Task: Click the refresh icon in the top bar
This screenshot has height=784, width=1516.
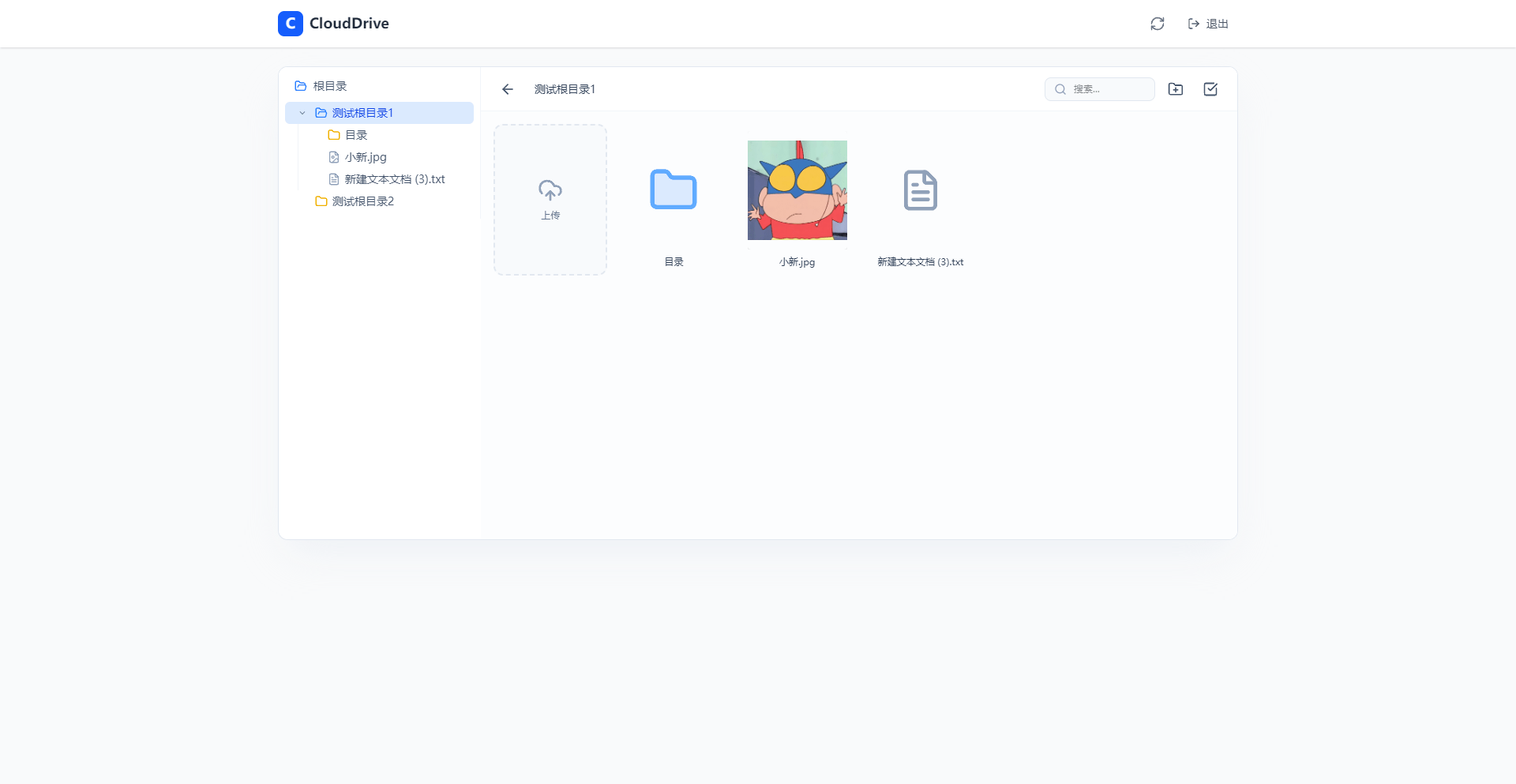Action: click(1157, 24)
